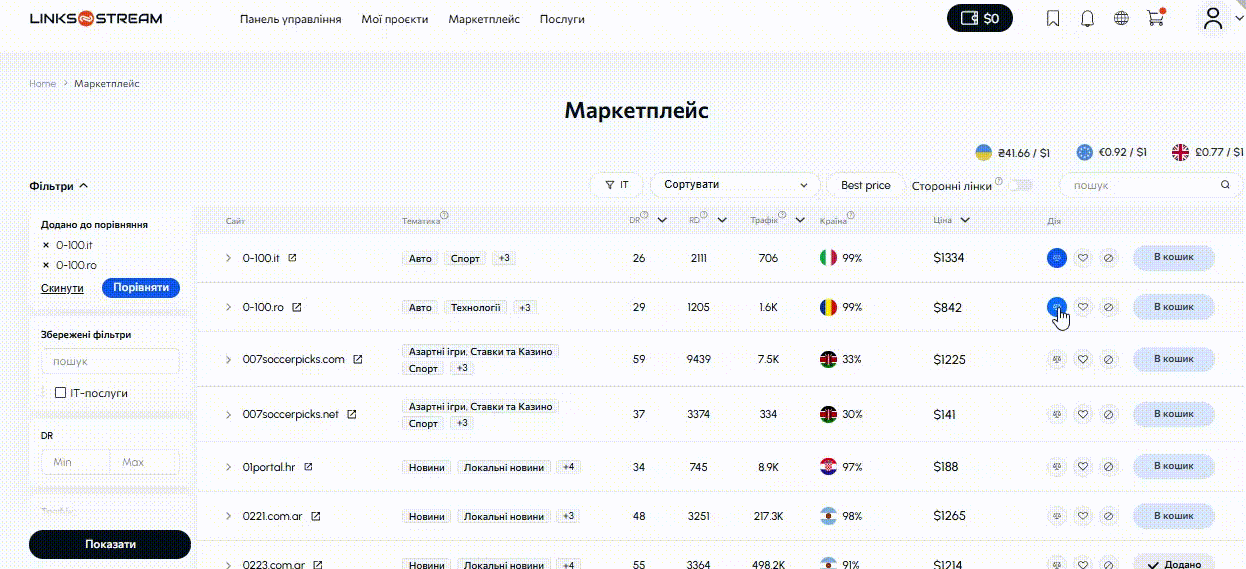Viewport: 1246px width, 569px height.
Task: Open the shopping cart icon
Action: pyautogui.click(x=1156, y=18)
